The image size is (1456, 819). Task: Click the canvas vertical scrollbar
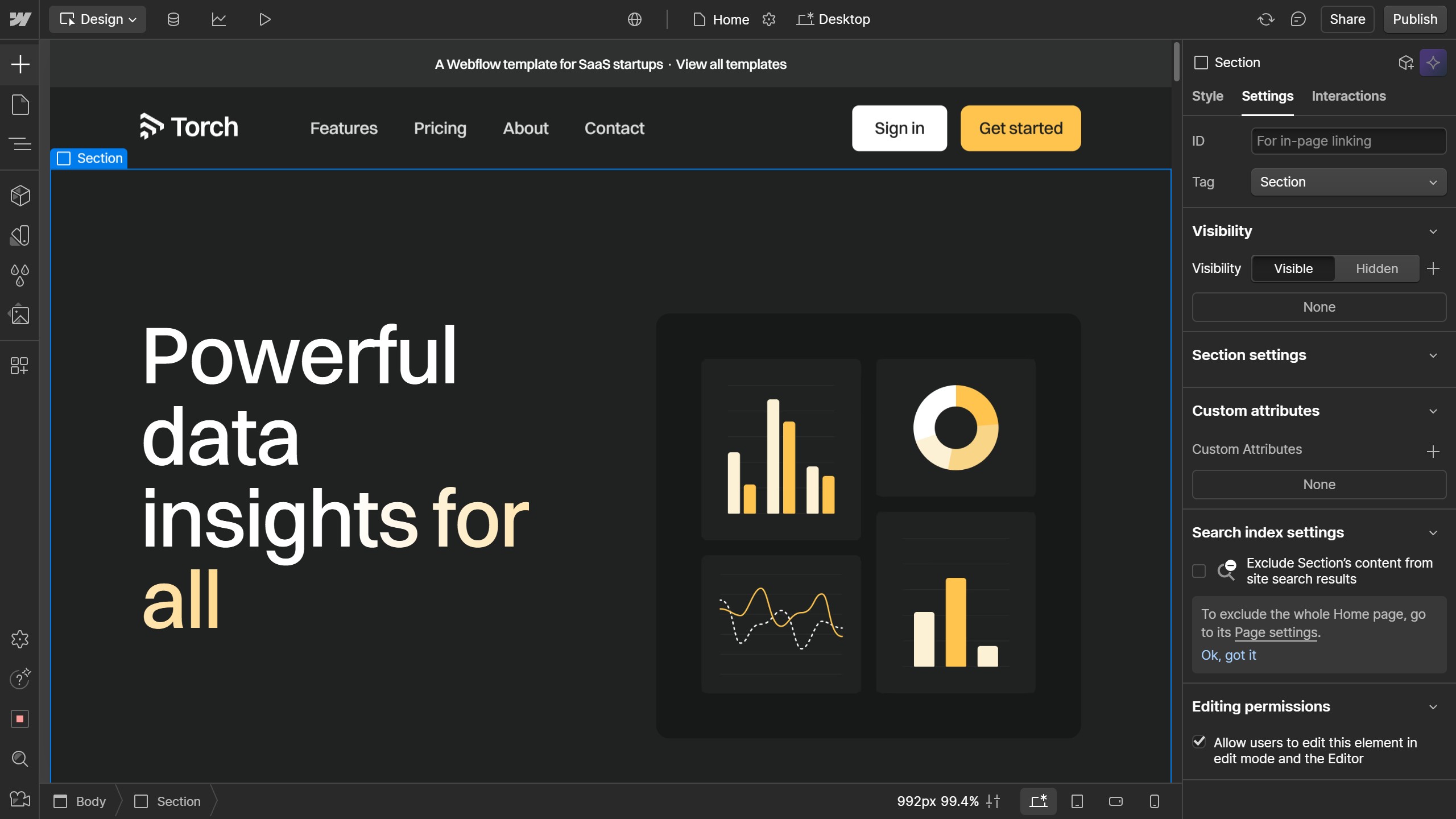click(x=1176, y=61)
